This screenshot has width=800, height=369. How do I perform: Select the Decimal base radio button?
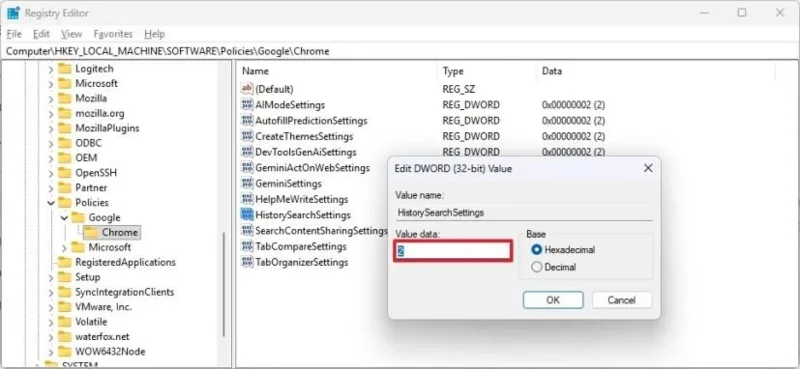(536, 267)
